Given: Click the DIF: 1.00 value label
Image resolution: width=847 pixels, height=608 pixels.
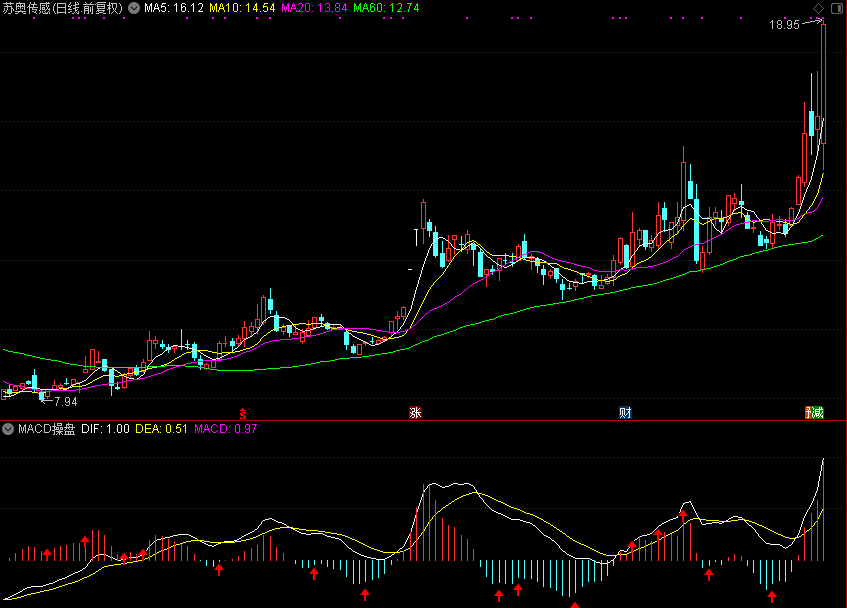Looking at the screenshot, I should tap(105, 429).
